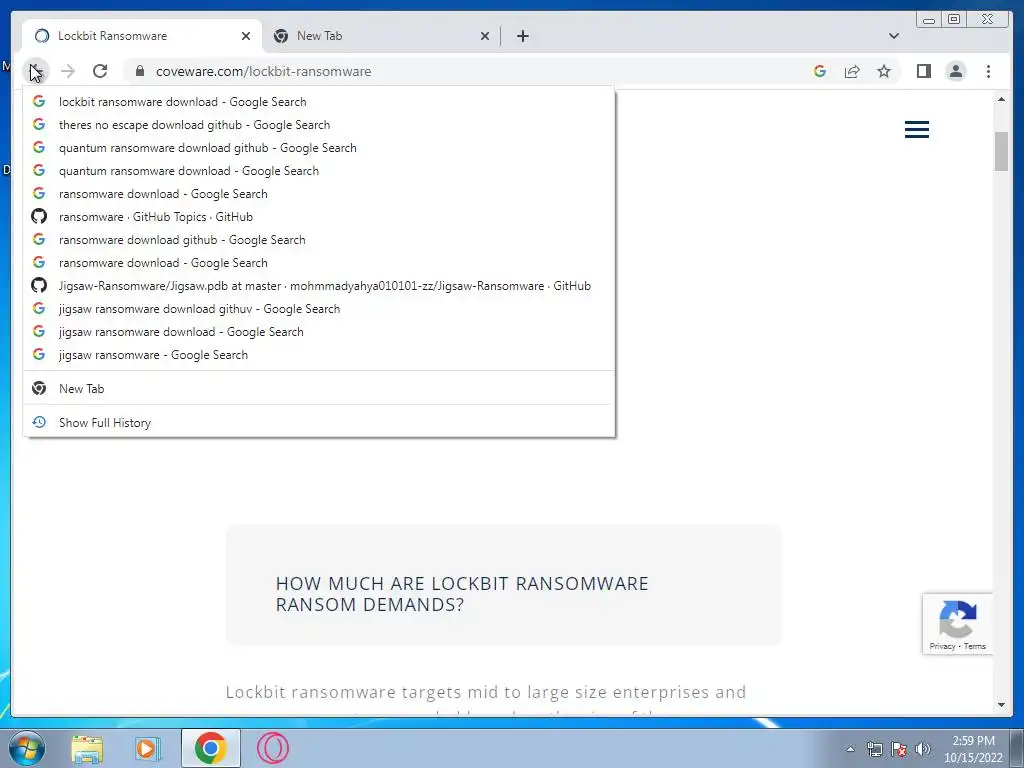Click the page scrollbar up arrow

tap(1001, 99)
